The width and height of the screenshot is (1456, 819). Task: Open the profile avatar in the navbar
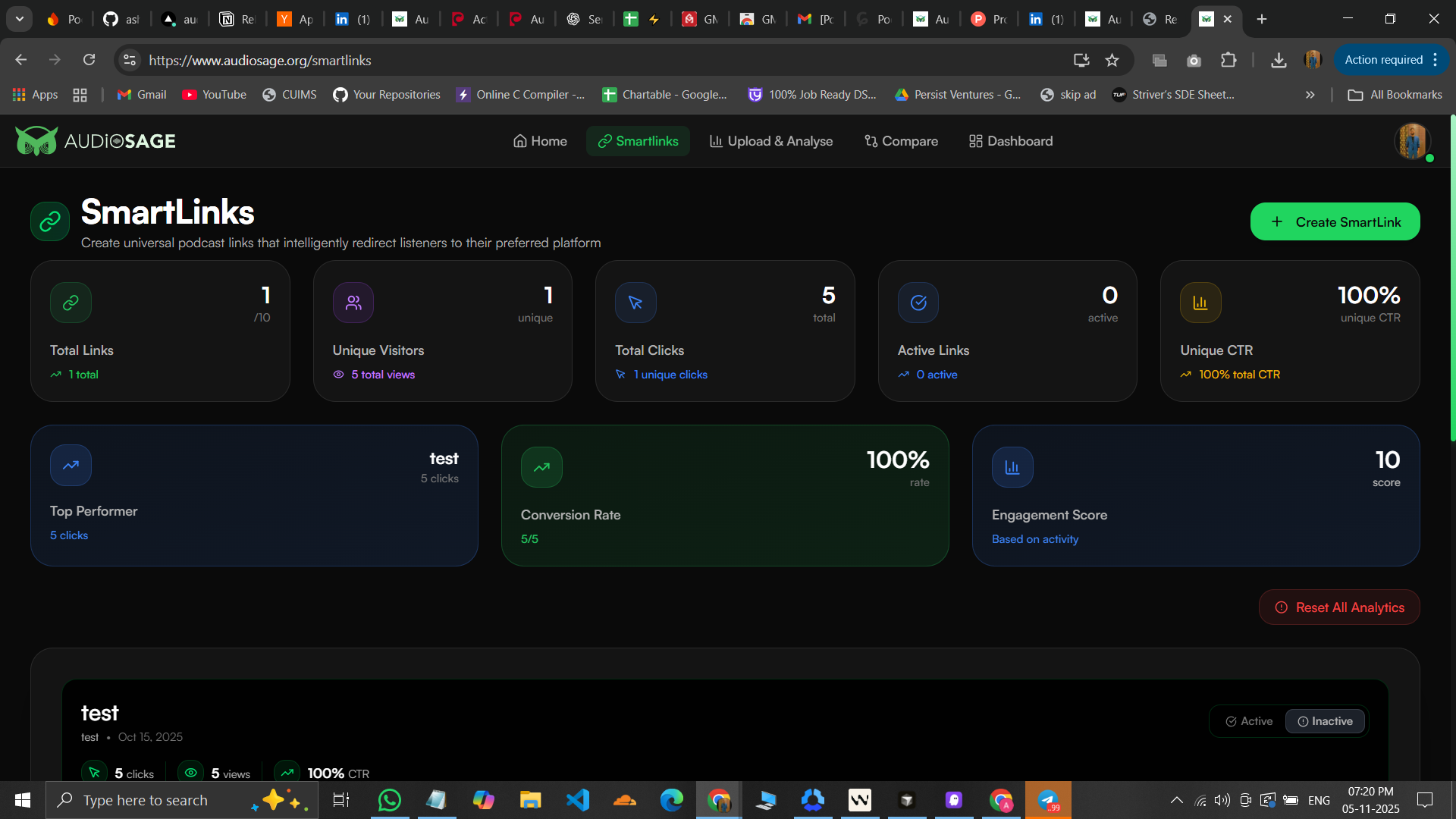tap(1412, 141)
